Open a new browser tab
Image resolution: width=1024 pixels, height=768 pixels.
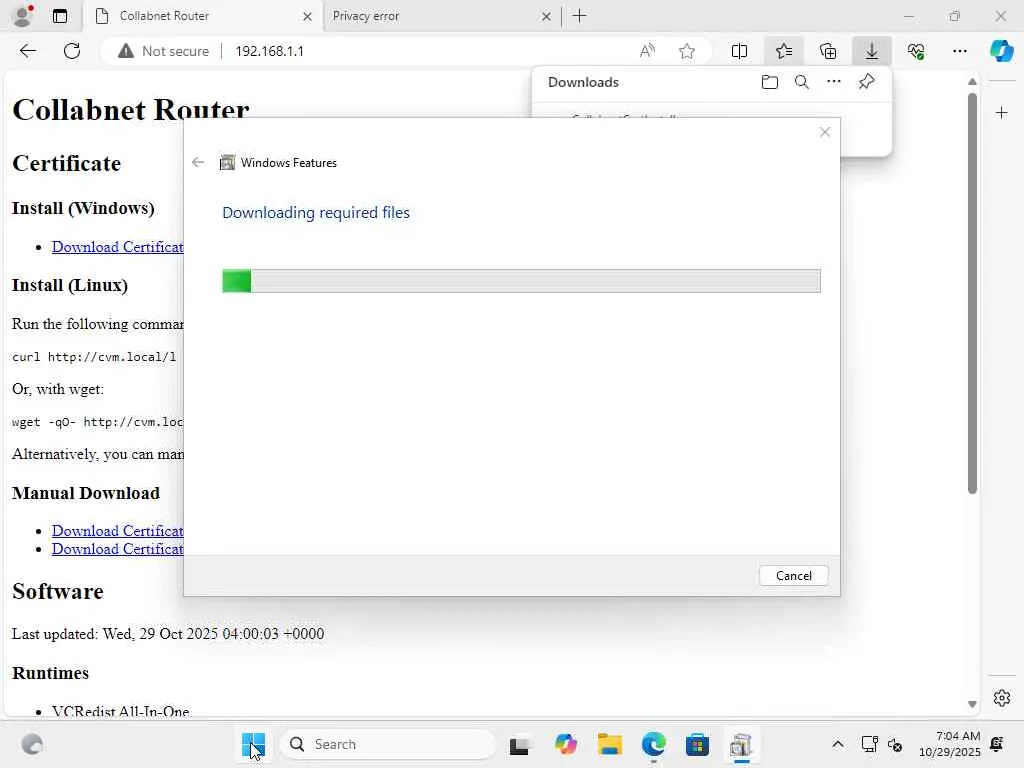[579, 16]
